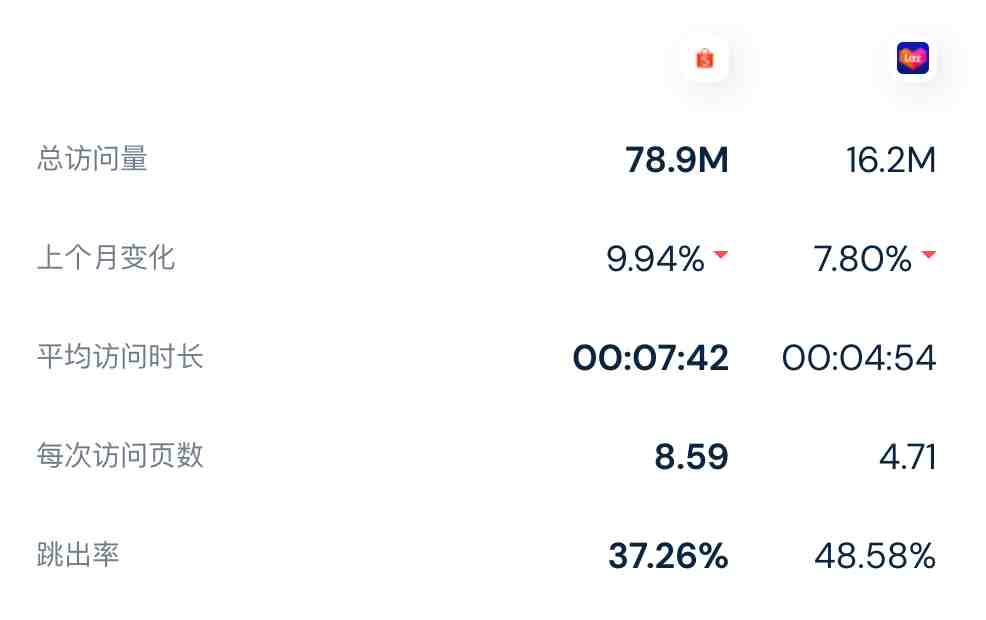Select the 跳出率 row label
This screenshot has width=986, height=620.
click(x=78, y=555)
